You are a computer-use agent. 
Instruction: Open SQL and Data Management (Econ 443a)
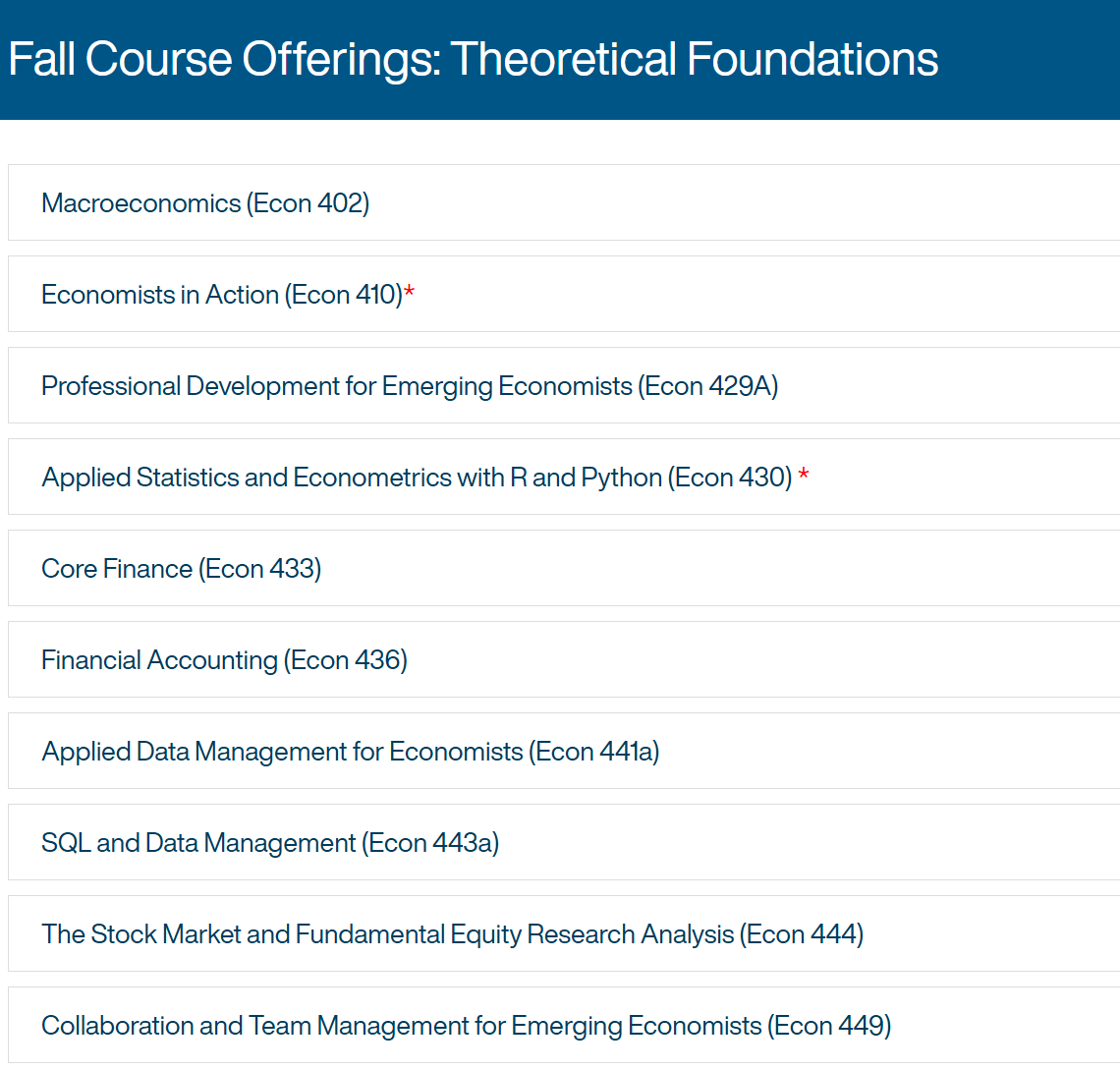point(564,843)
